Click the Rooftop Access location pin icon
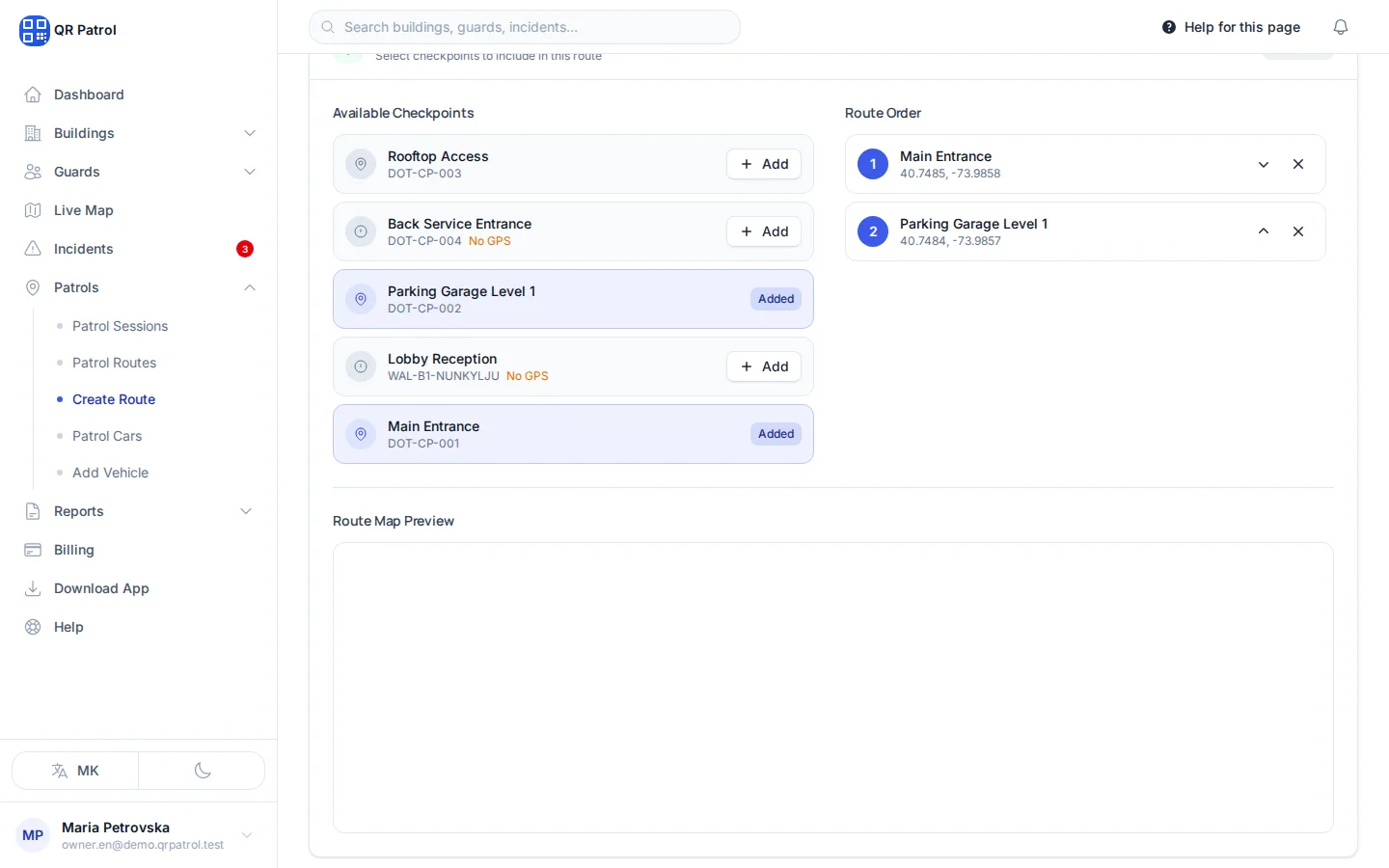 point(361,164)
